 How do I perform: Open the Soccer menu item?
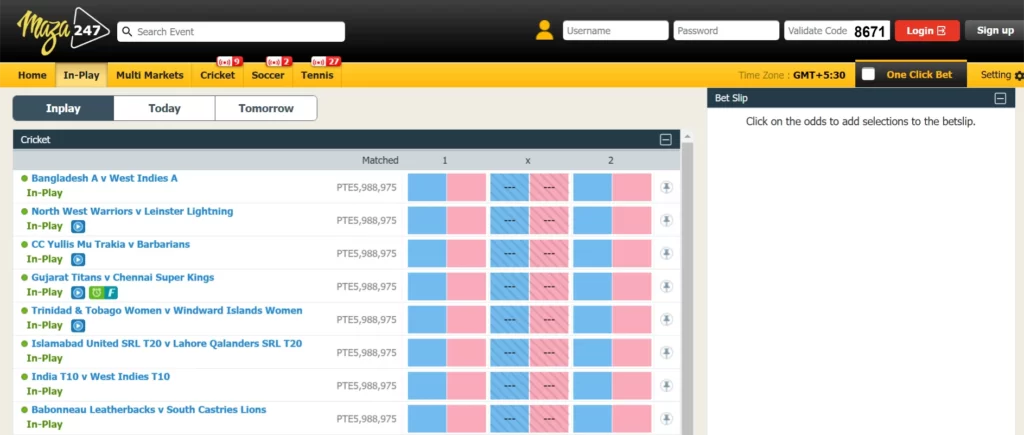click(267, 75)
